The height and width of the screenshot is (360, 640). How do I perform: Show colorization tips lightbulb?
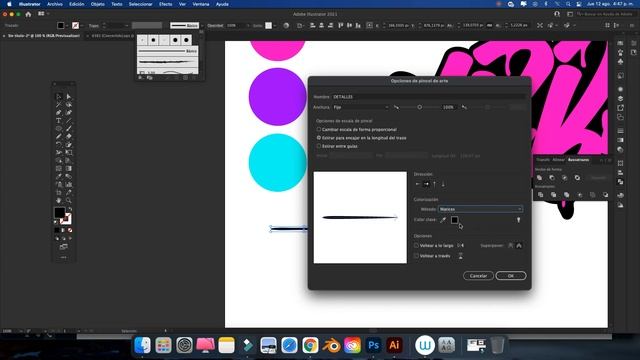[519, 220]
